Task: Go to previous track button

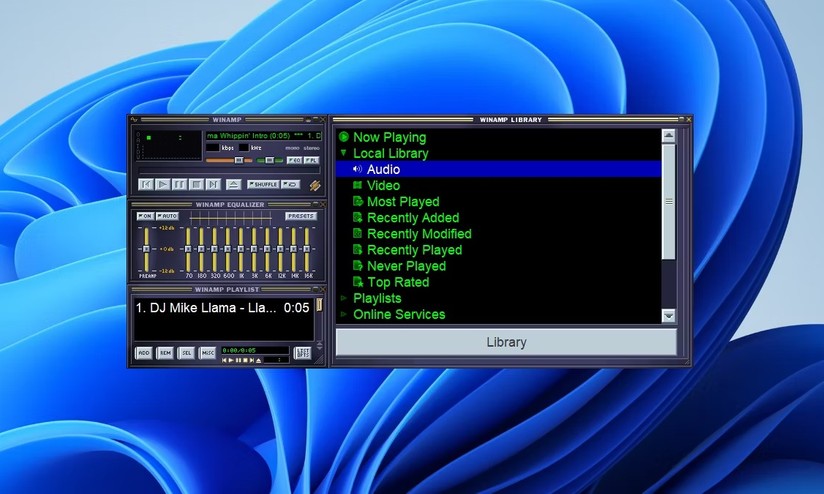Action: (x=145, y=184)
